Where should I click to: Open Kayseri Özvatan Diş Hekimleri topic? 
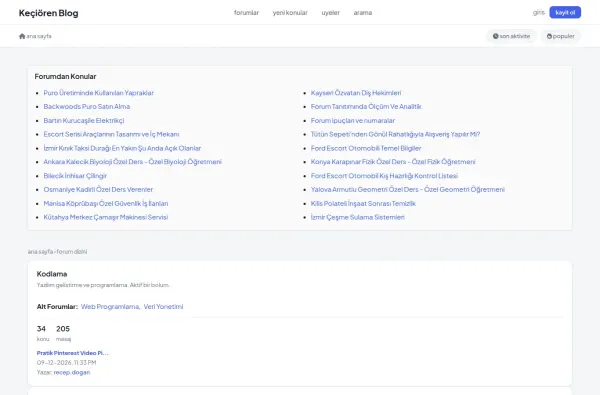pos(356,93)
